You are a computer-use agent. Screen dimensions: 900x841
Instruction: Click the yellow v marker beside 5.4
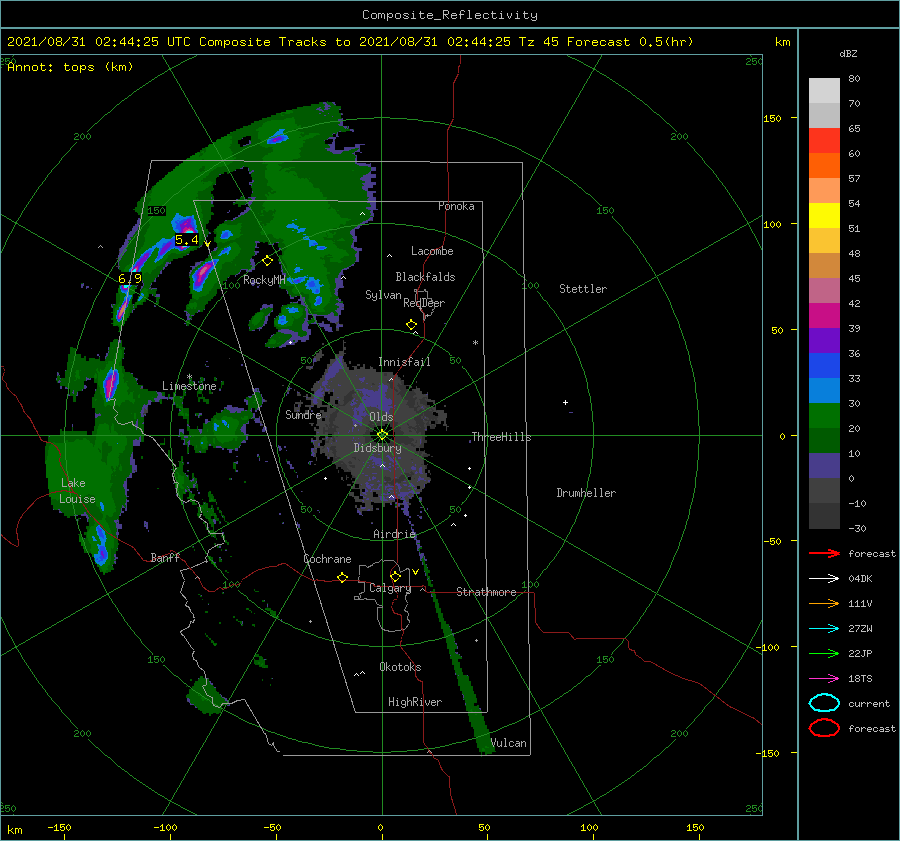click(x=207, y=245)
